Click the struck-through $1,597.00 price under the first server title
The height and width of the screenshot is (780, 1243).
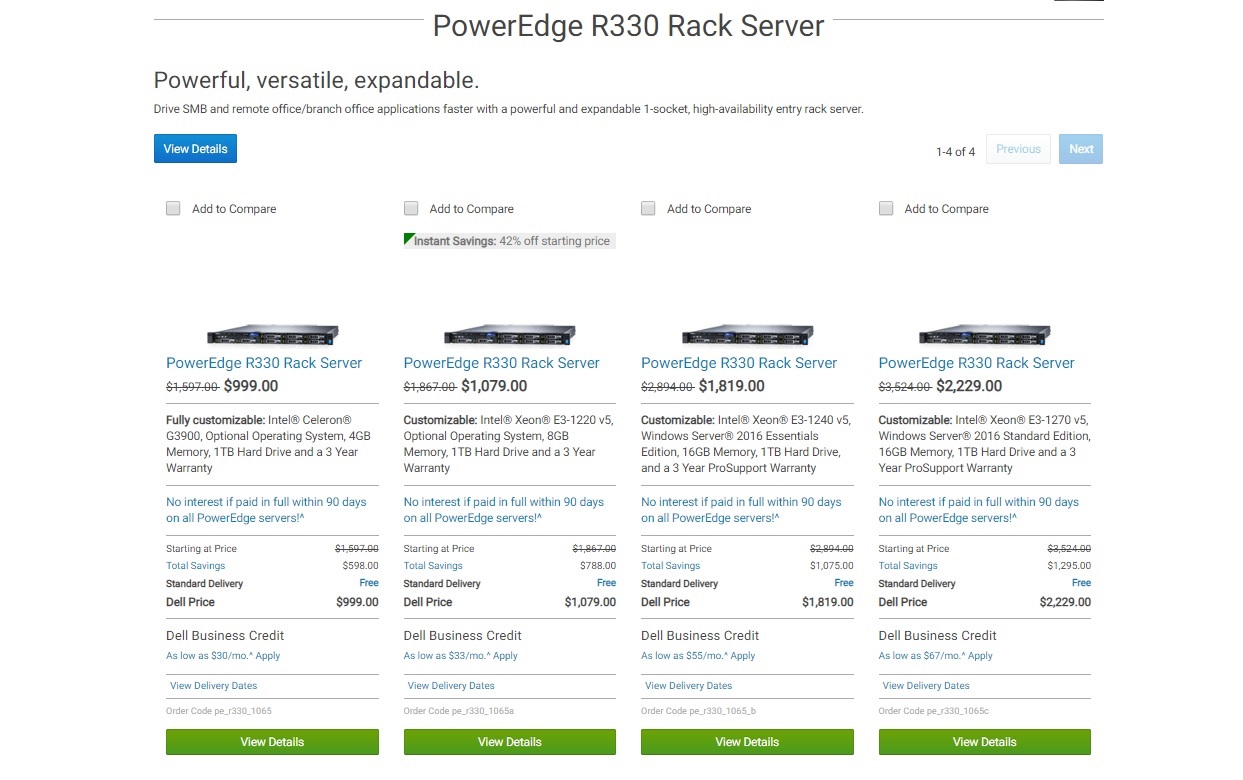coord(192,387)
